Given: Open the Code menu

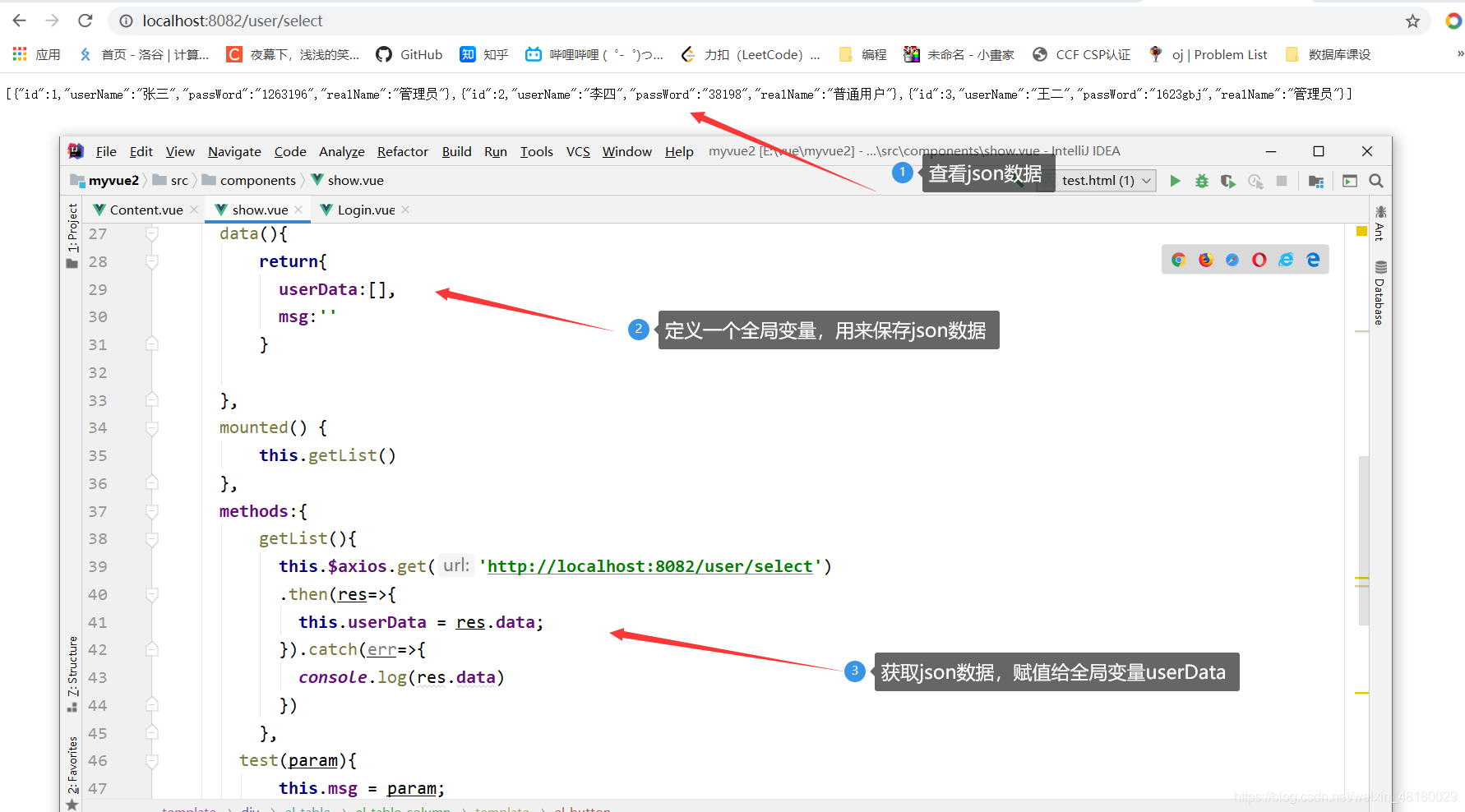Looking at the screenshot, I should pyautogui.click(x=290, y=151).
